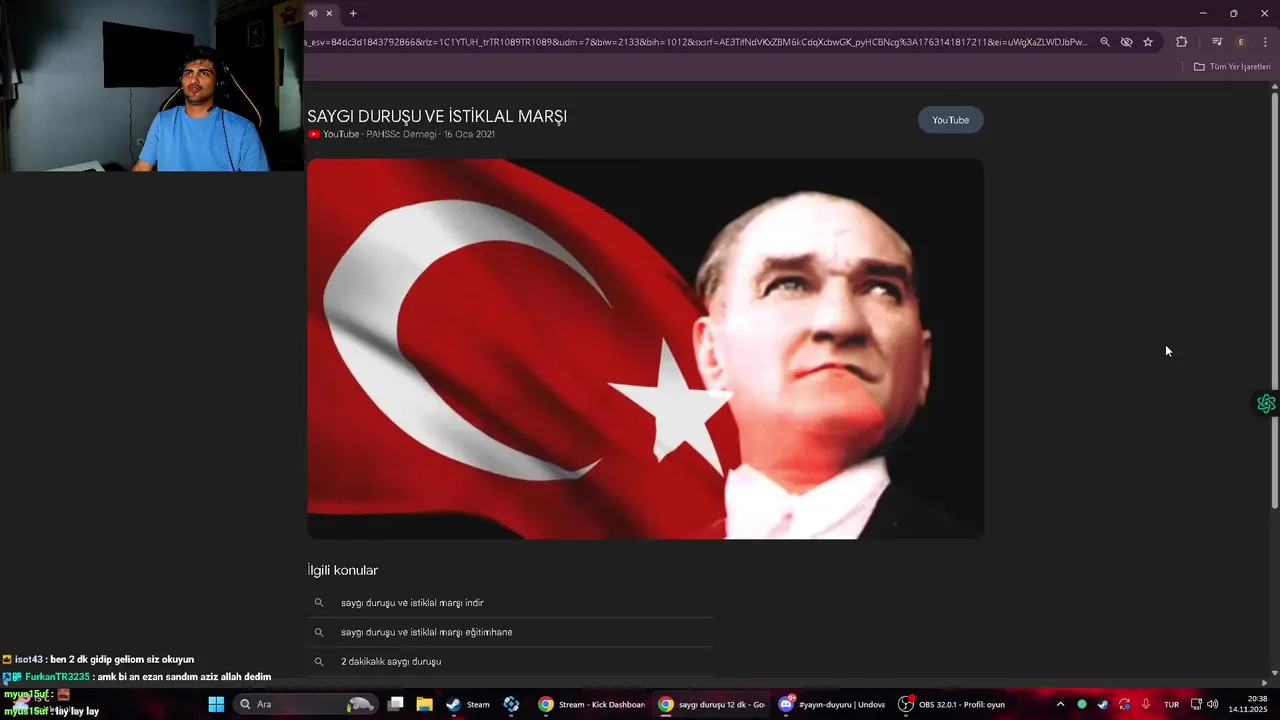Expand the system tray hidden icons chevron
The width and height of the screenshot is (1280, 720).
[x=1061, y=704]
